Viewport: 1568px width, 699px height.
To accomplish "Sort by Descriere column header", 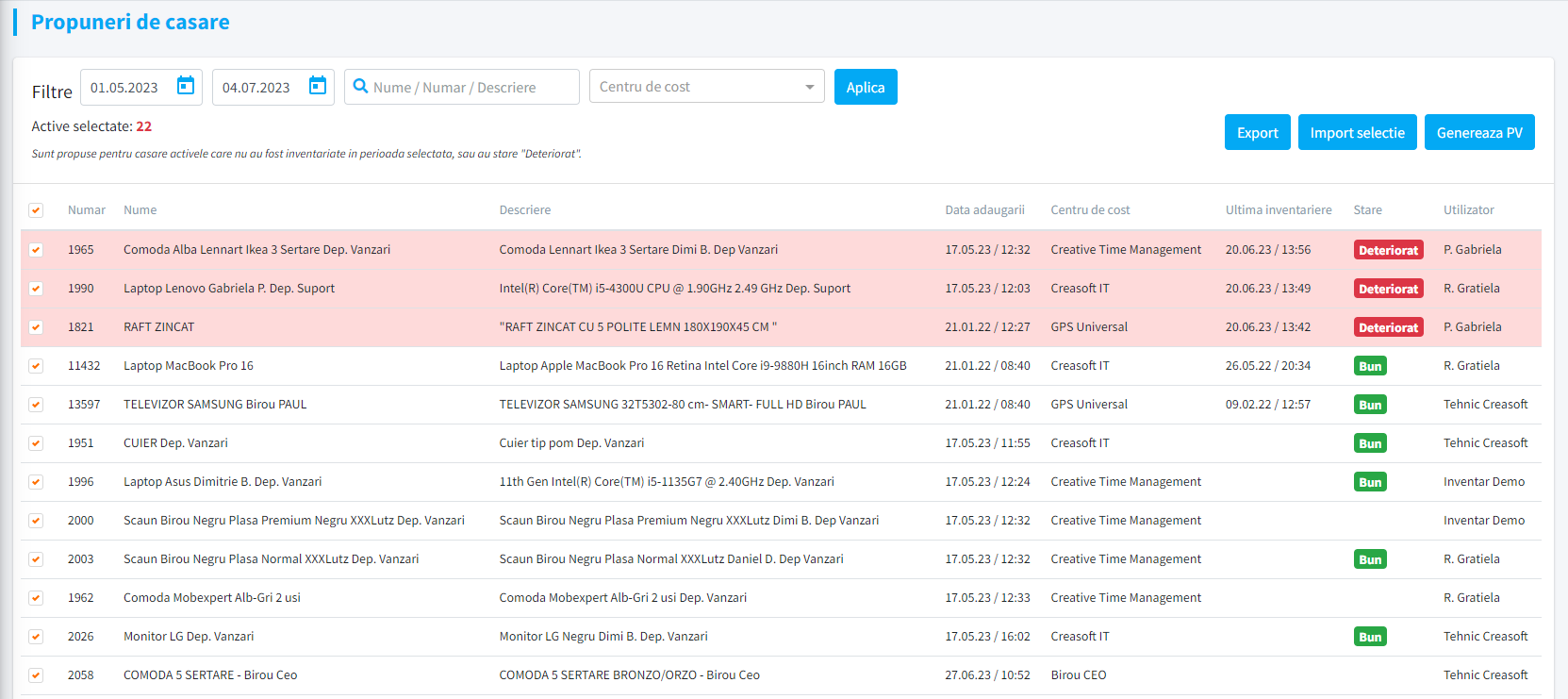I will (525, 210).
